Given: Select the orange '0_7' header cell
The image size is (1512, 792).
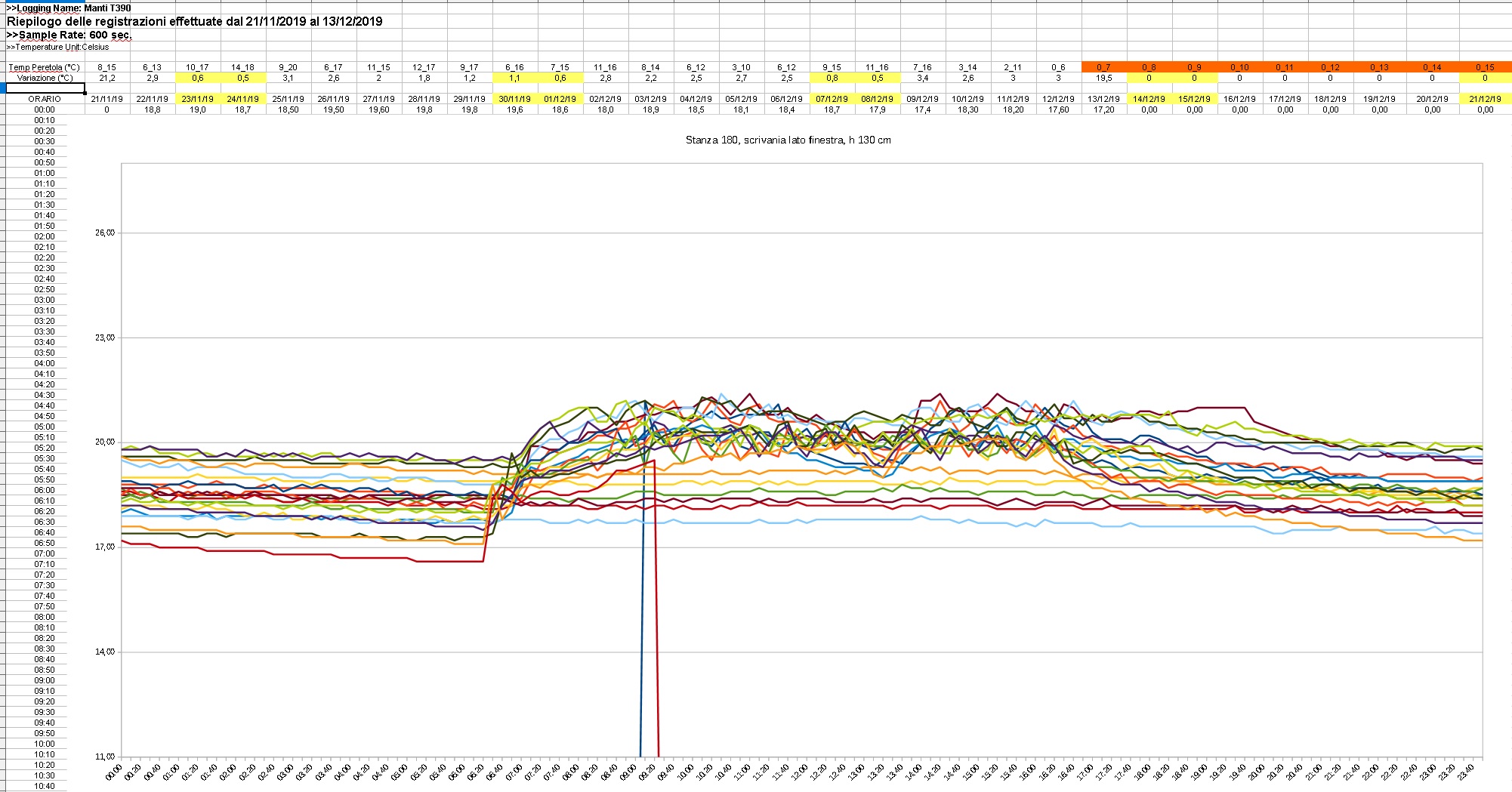Looking at the screenshot, I should [x=1103, y=67].
